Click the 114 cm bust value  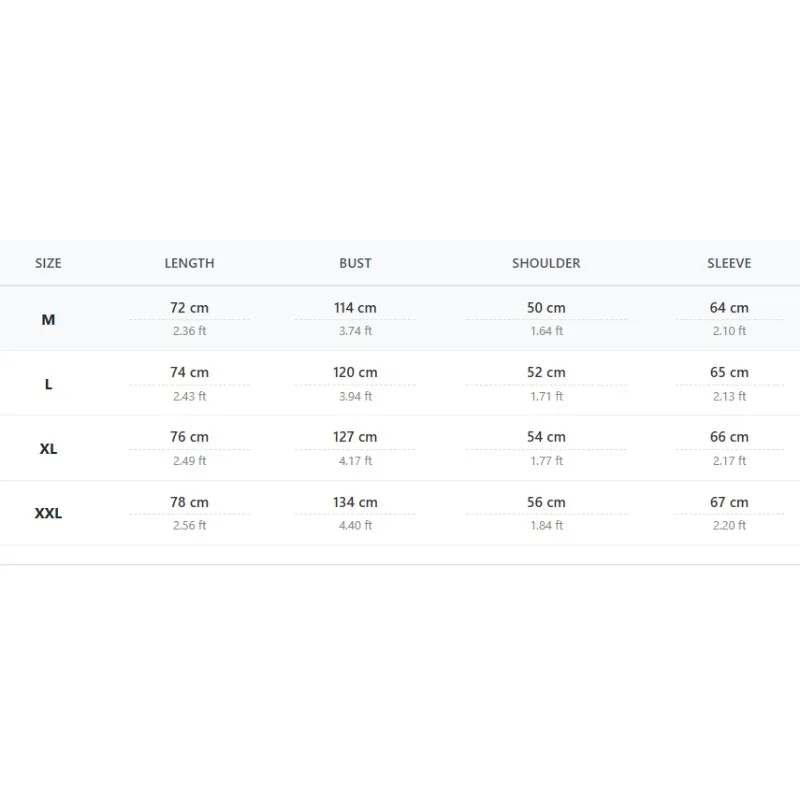355,308
